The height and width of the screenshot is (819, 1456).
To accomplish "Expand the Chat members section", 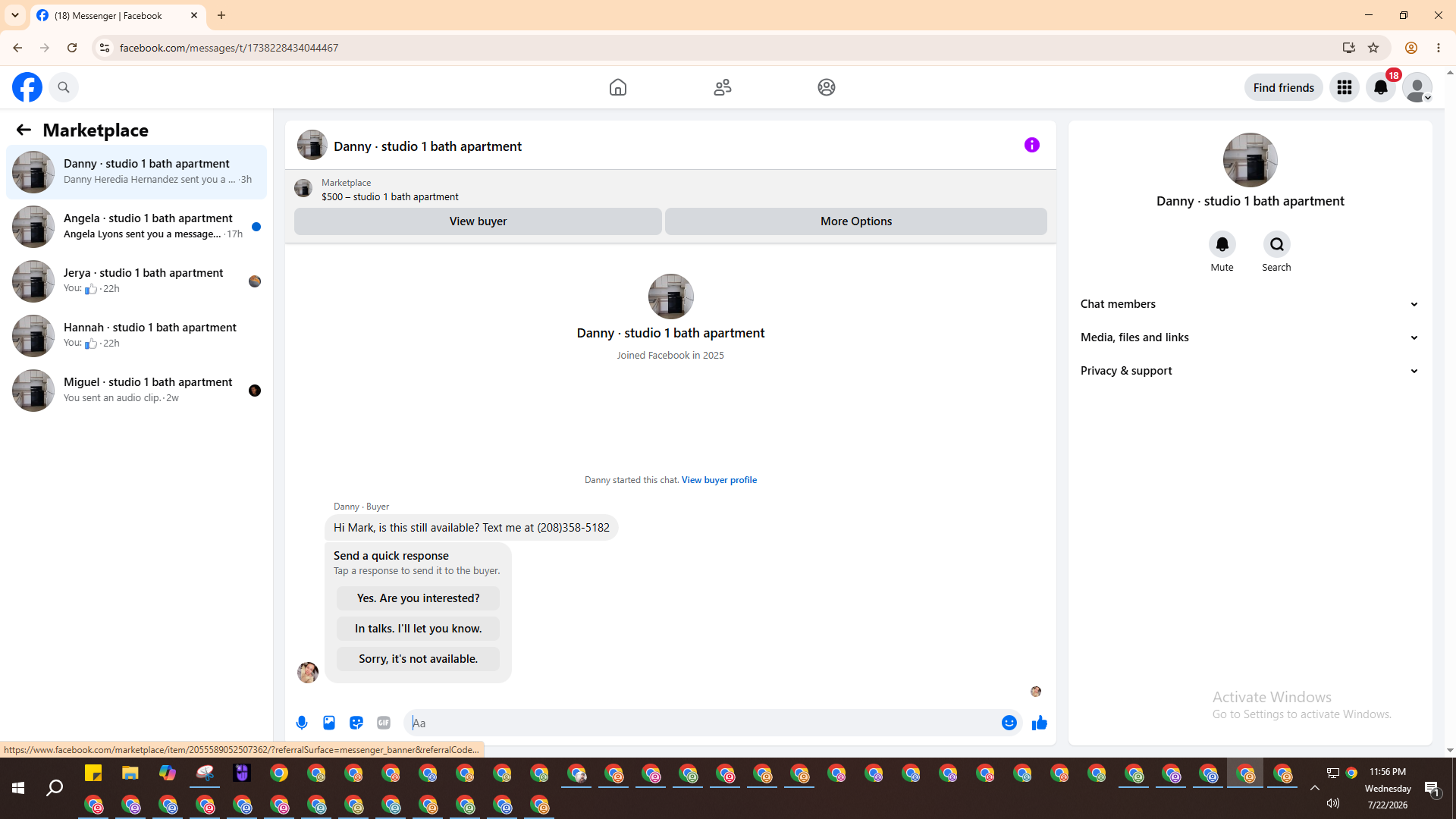I will [1250, 304].
